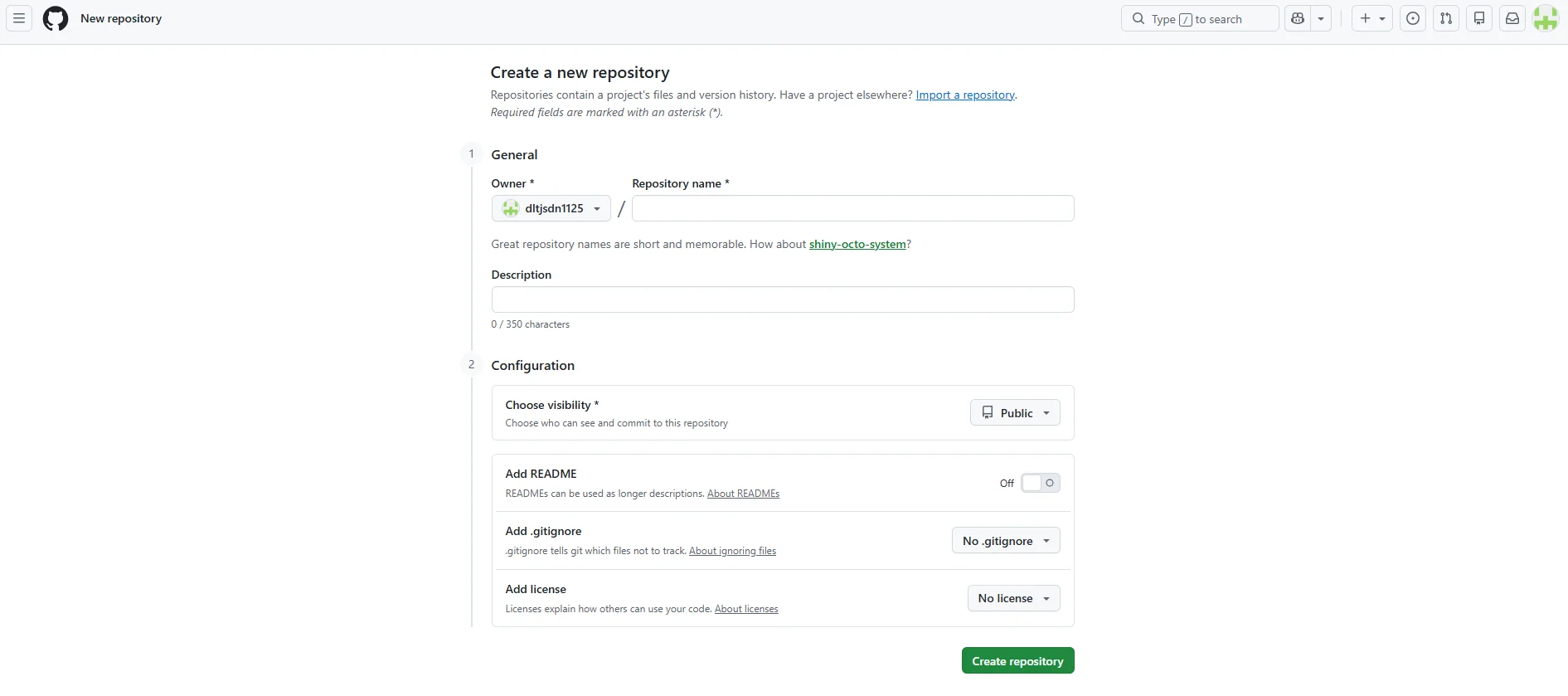Open the Copilot chat icon
The width and height of the screenshot is (1568, 696).
tap(1298, 18)
